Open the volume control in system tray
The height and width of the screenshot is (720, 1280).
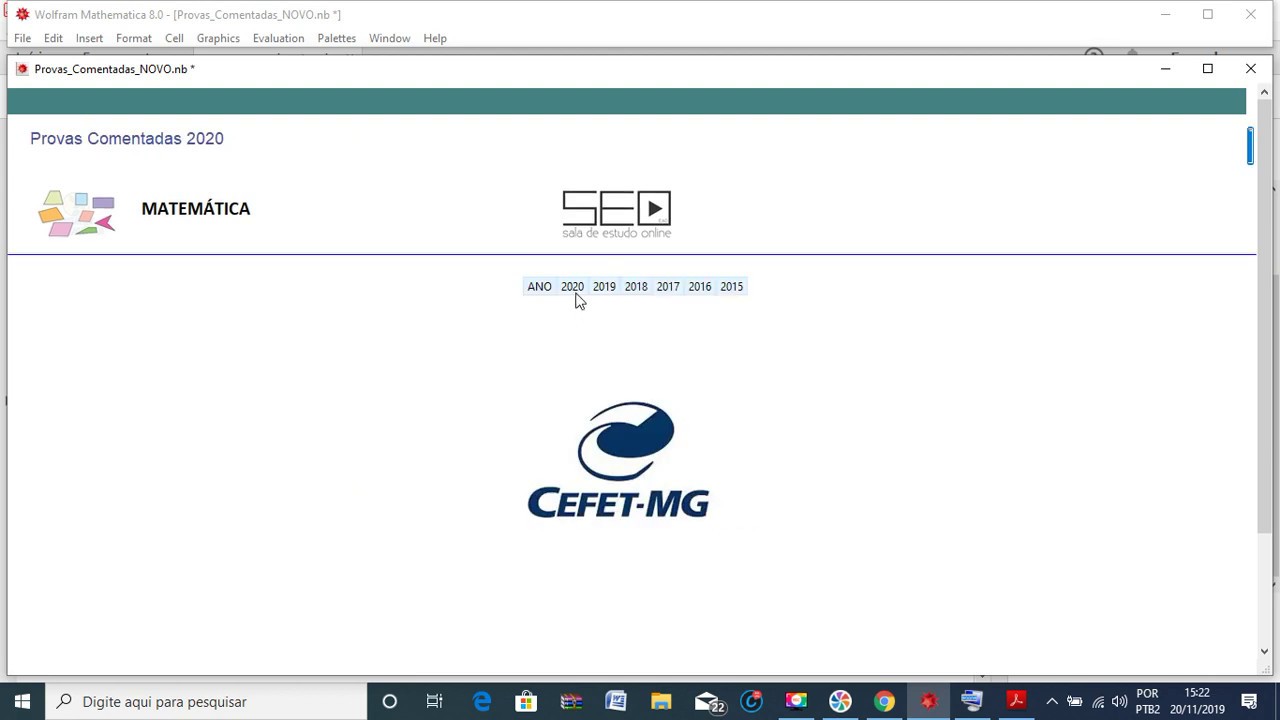click(1120, 701)
